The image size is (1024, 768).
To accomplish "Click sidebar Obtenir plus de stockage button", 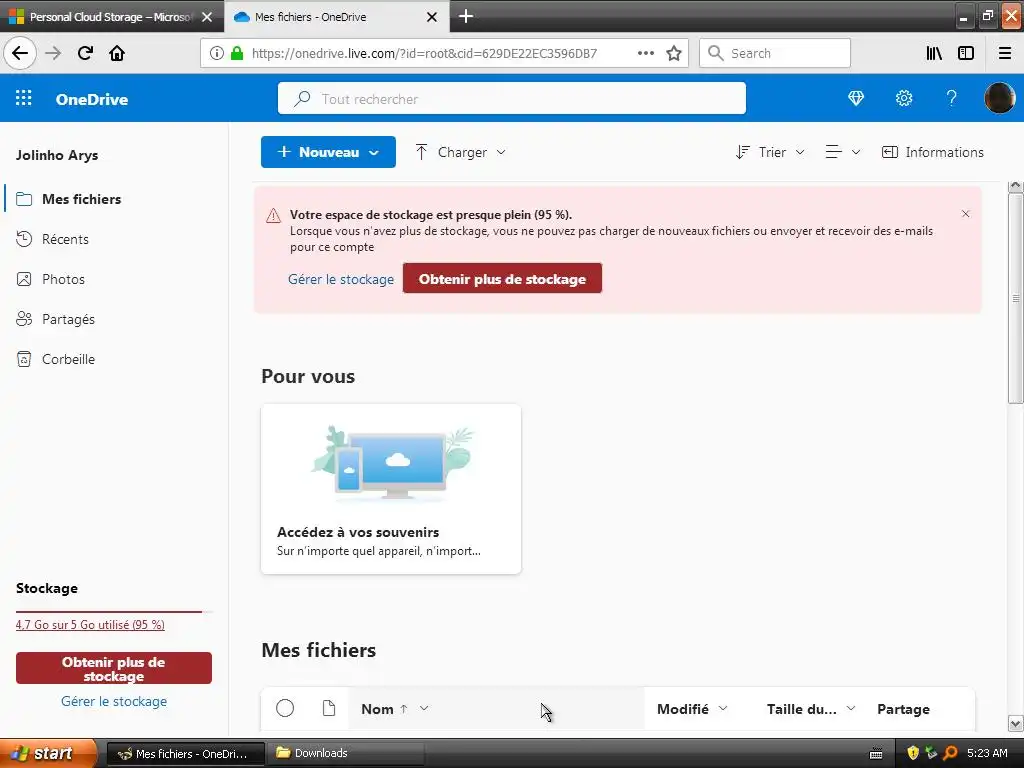I will (x=114, y=668).
